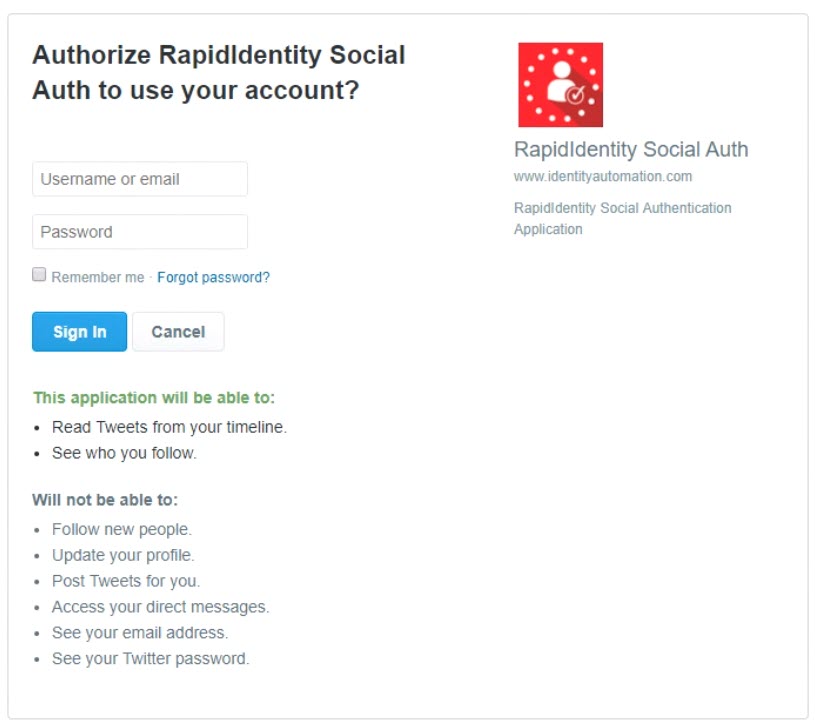Focus the Password input field
Screen dimensions: 818x727
140,232
